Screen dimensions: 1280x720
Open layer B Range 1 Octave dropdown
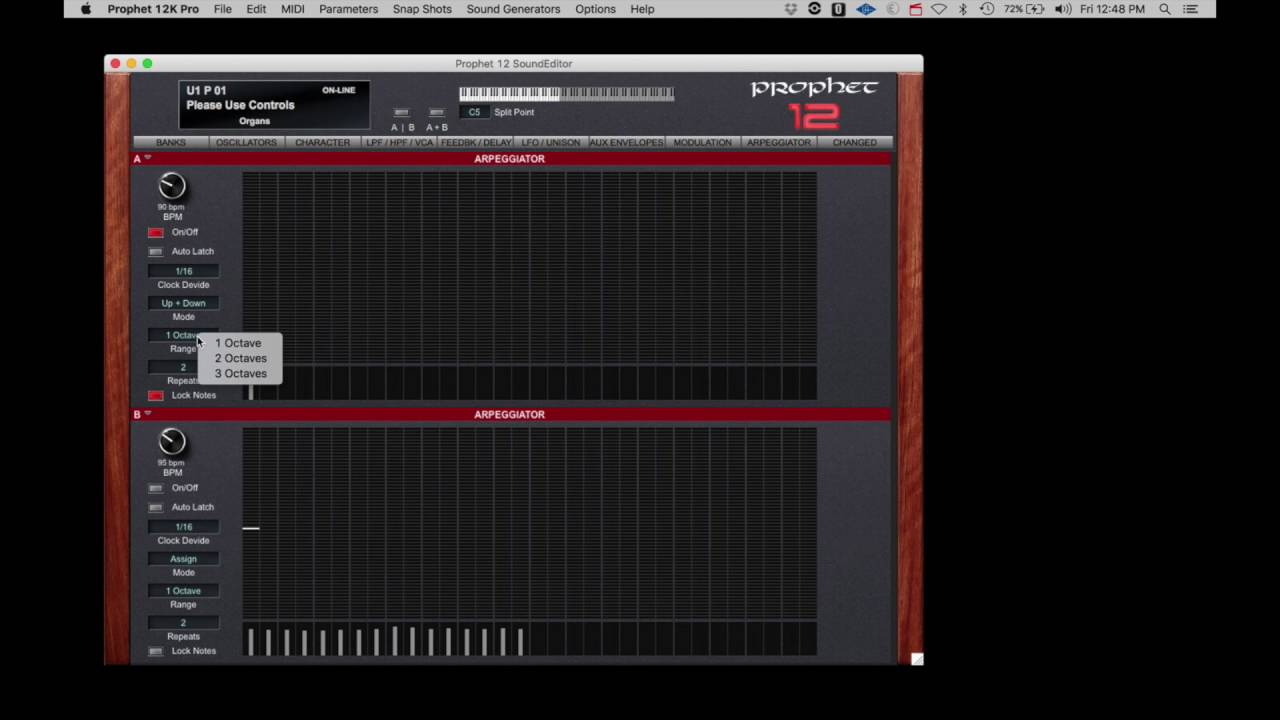pyautogui.click(x=183, y=591)
